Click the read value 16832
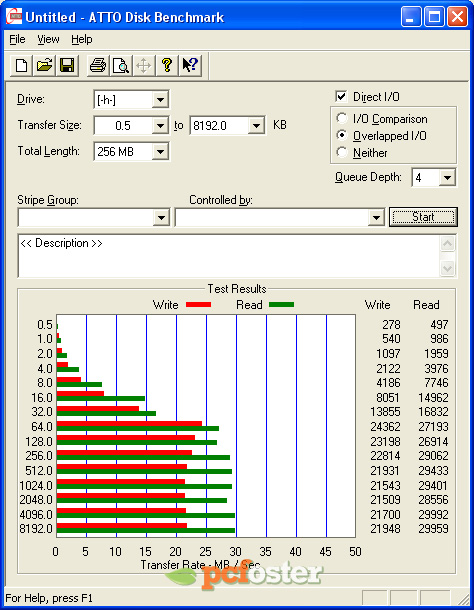 pyautogui.click(x=434, y=412)
